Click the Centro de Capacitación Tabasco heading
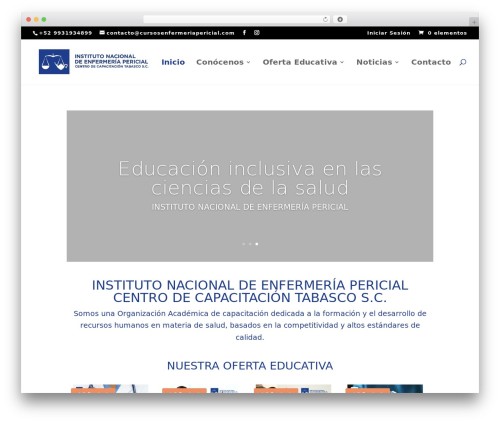Image resolution: width=500 pixels, height=423 pixels. [x=250, y=298]
